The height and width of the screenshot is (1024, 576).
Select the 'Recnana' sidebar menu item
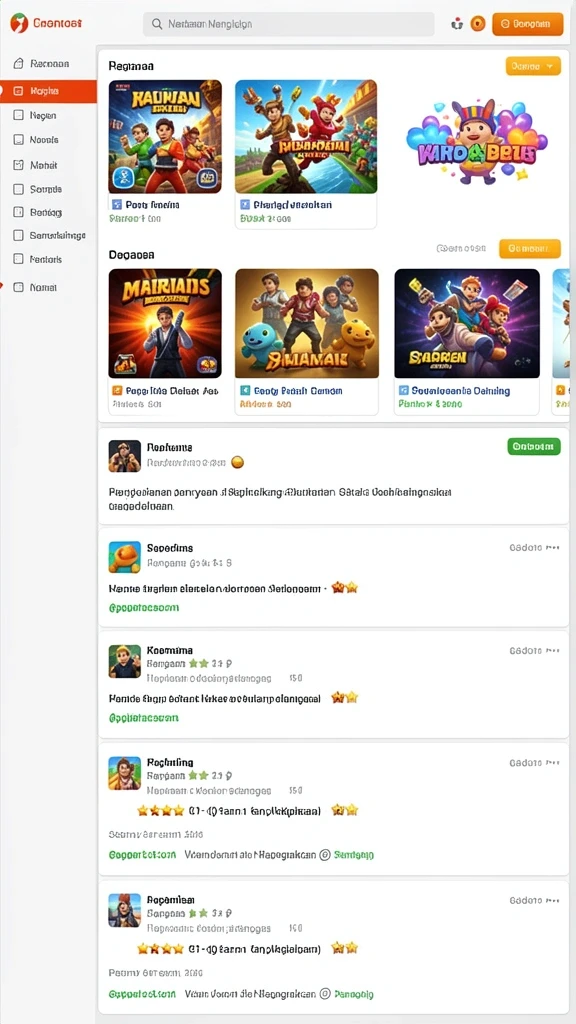pyautogui.click(x=48, y=64)
